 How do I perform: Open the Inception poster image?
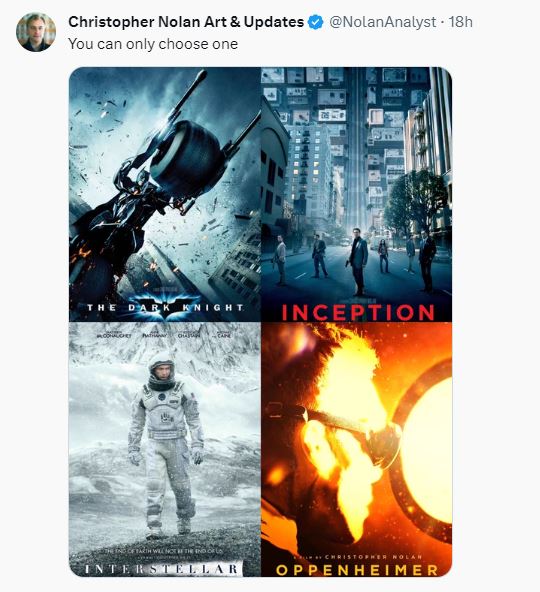pyautogui.click(x=356, y=194)
